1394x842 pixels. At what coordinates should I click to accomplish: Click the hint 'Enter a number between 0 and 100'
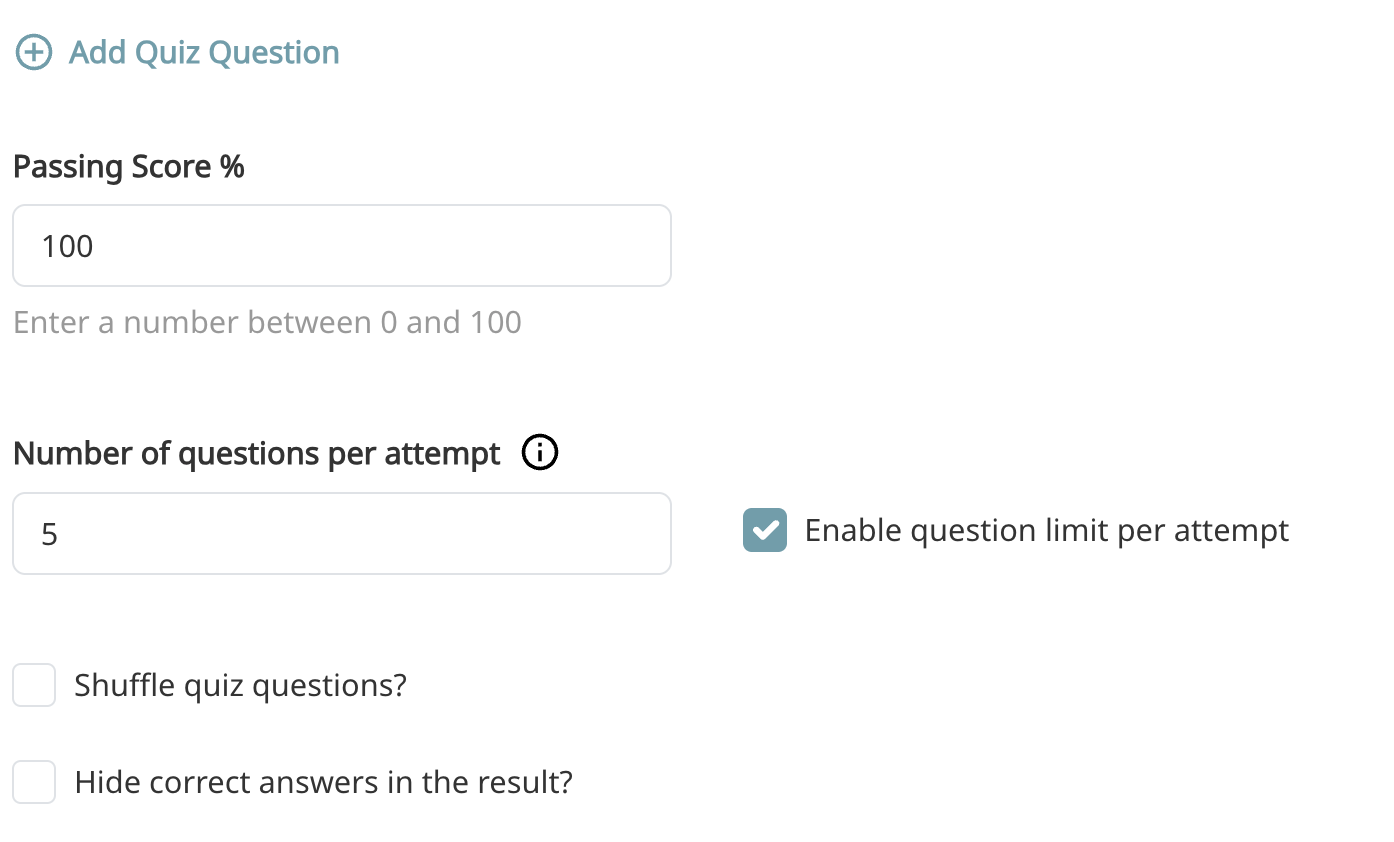tap(267, 322)
